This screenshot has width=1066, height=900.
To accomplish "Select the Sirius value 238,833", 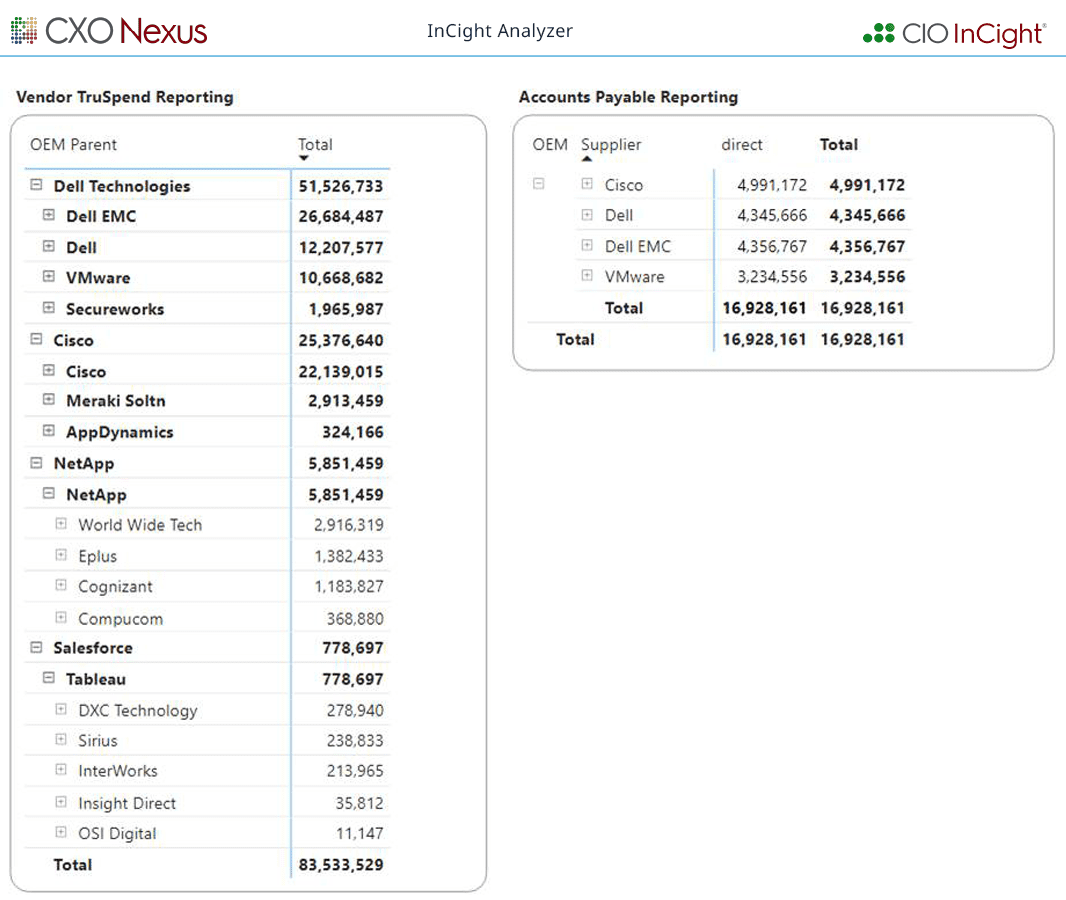I will 355,740.
